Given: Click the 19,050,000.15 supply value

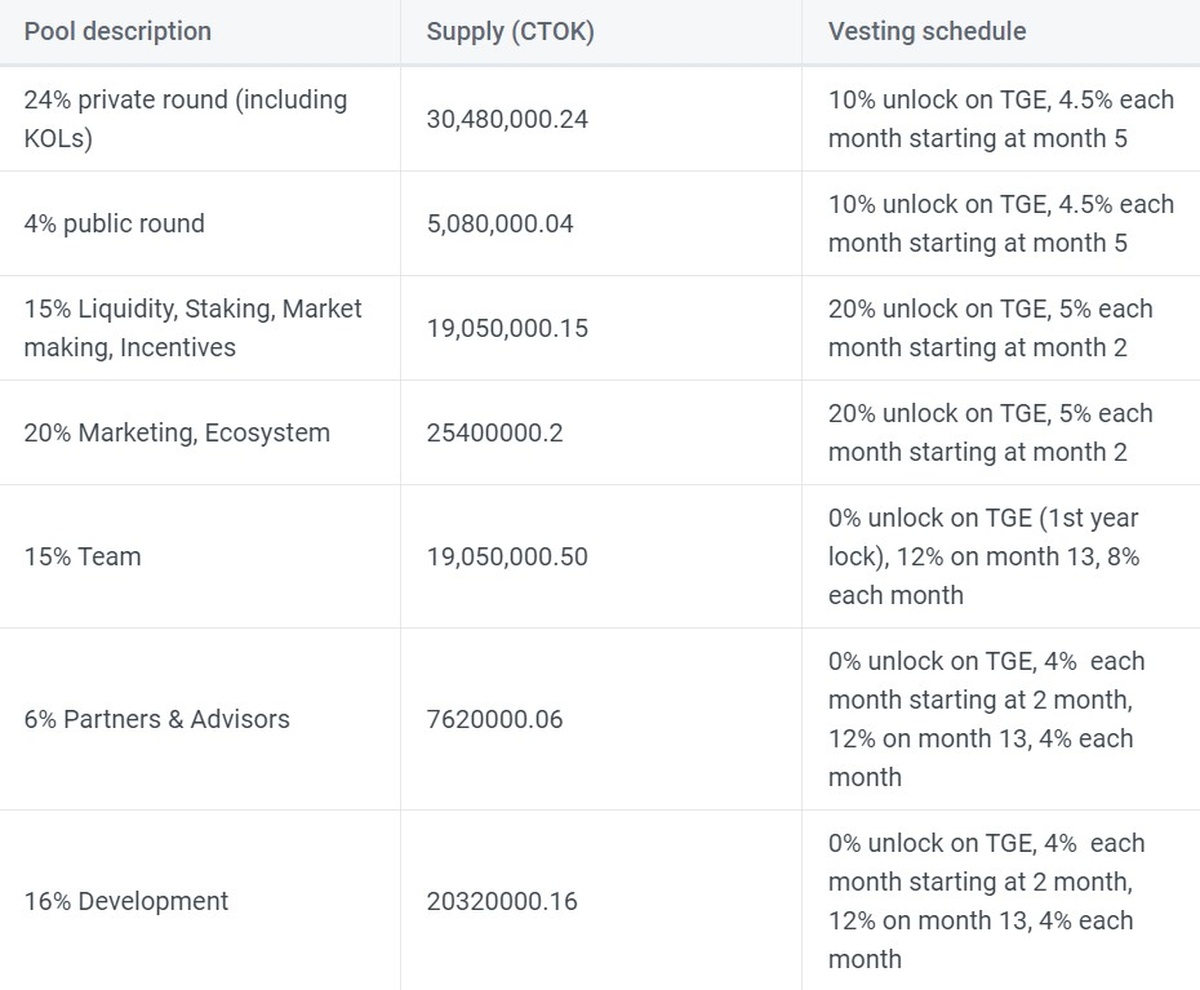Looking at the screenshot, I should (507, 328).
